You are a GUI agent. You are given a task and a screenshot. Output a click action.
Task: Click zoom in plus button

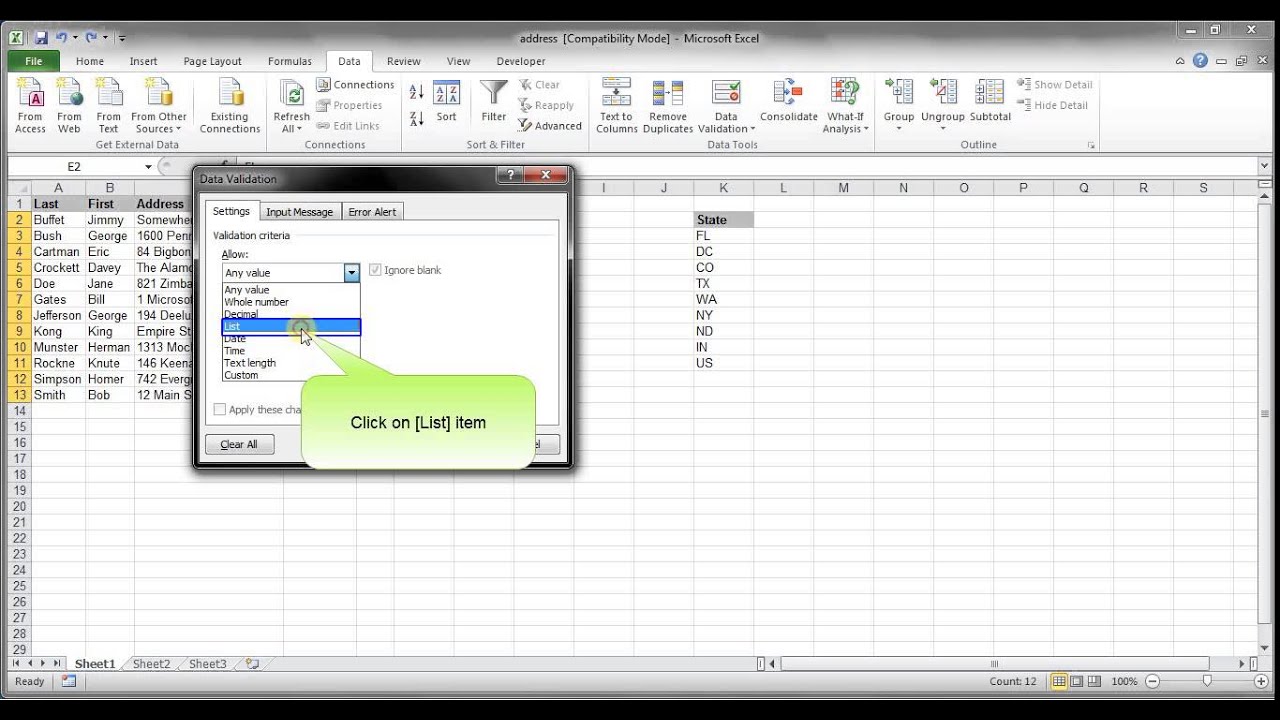pyautogui.click(x=1262, y=681)
